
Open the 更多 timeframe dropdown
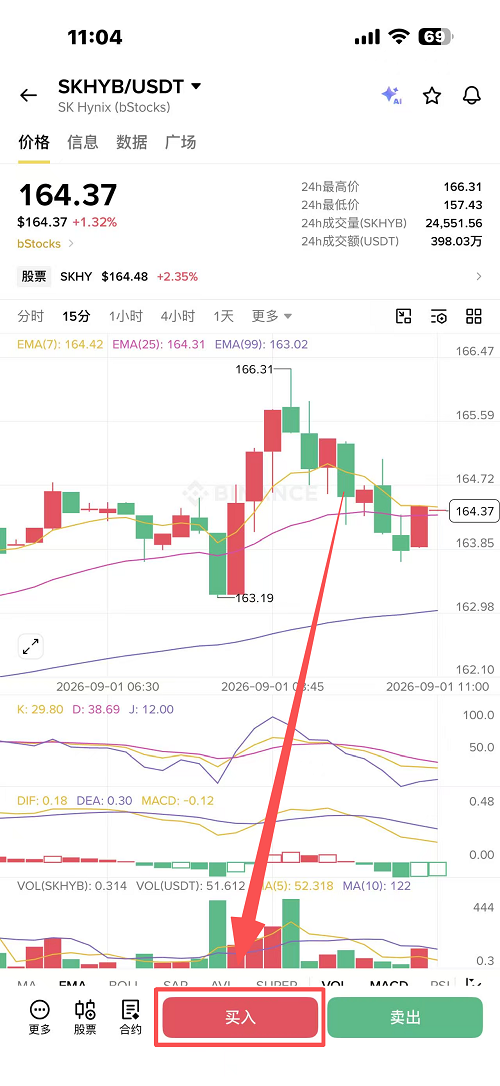click(x=271, y=317)
